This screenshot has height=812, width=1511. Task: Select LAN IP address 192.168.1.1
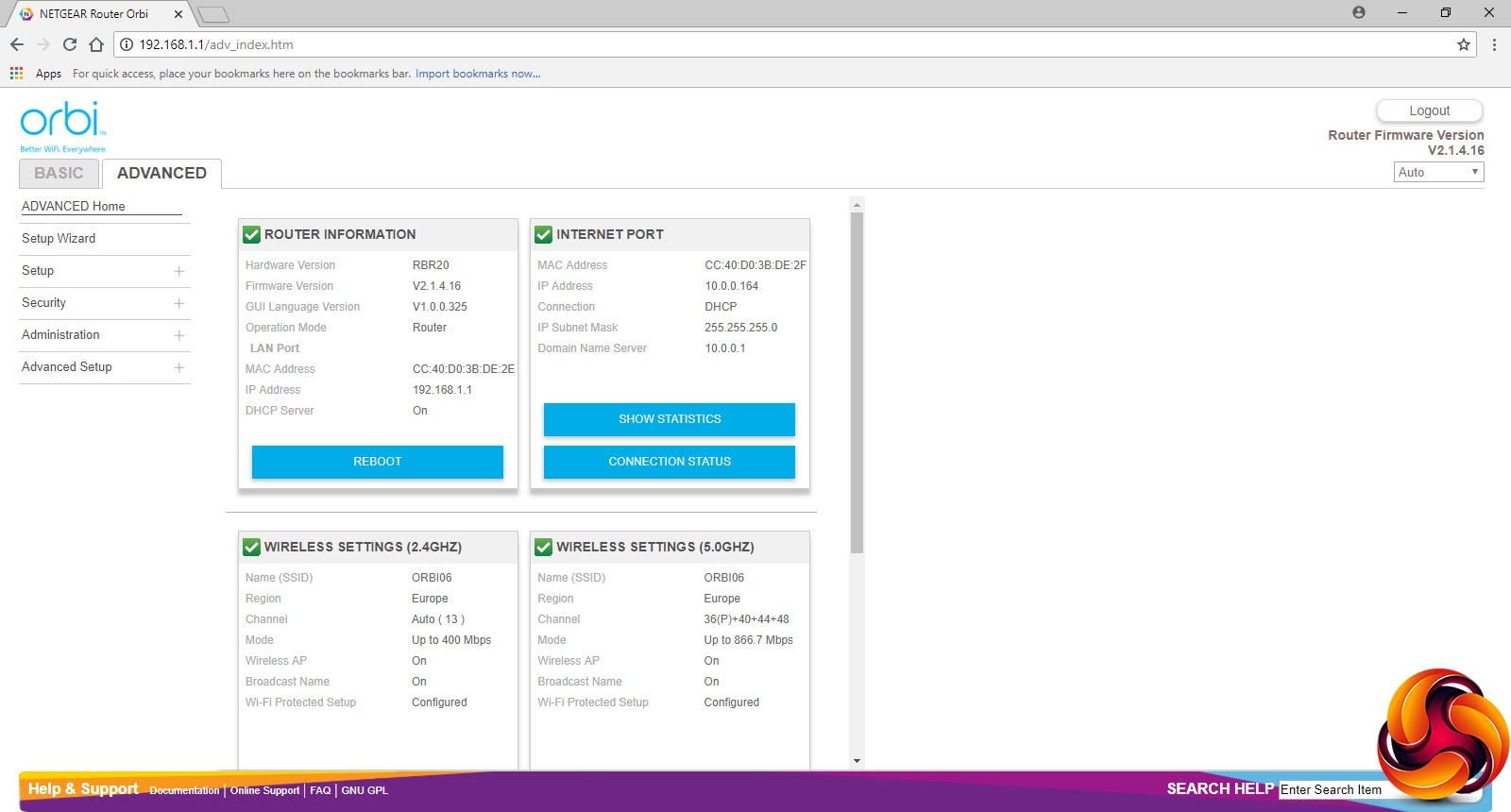[442, 390]
